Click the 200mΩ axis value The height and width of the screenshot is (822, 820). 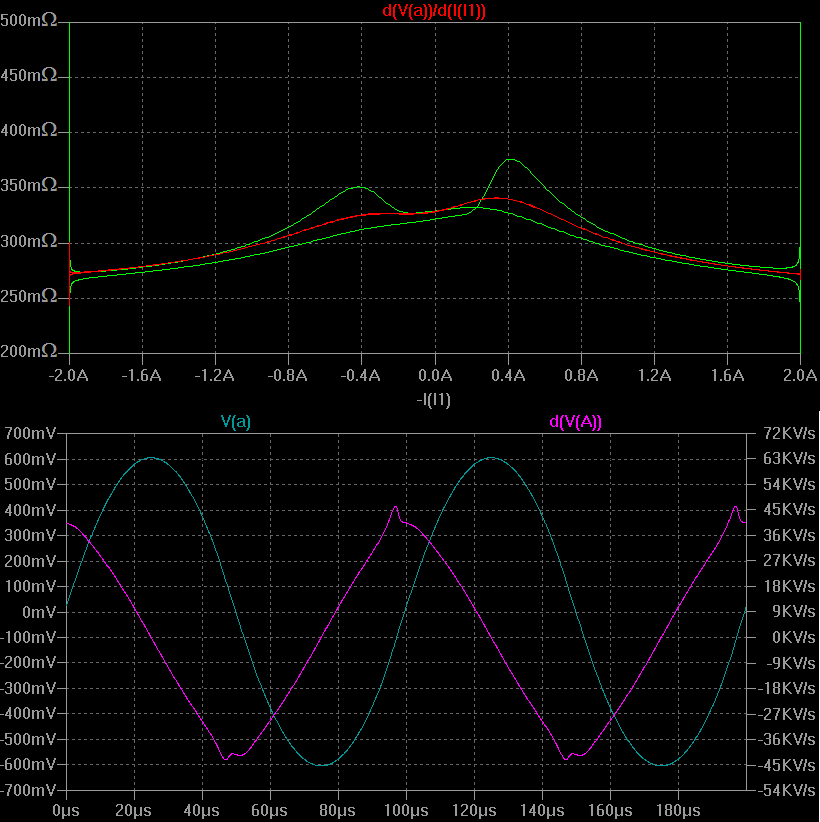(x=28, y=351)
